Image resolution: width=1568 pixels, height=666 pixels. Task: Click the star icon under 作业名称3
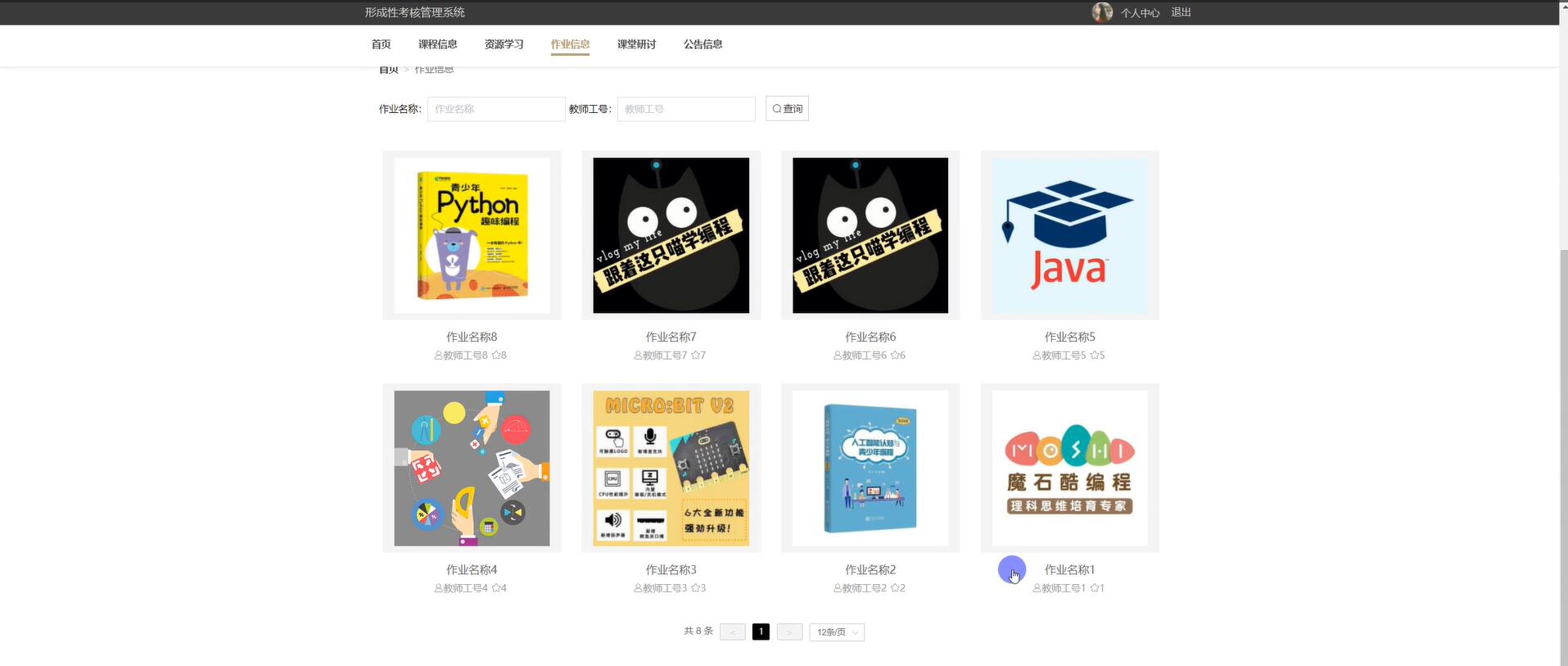coord(695,588)
